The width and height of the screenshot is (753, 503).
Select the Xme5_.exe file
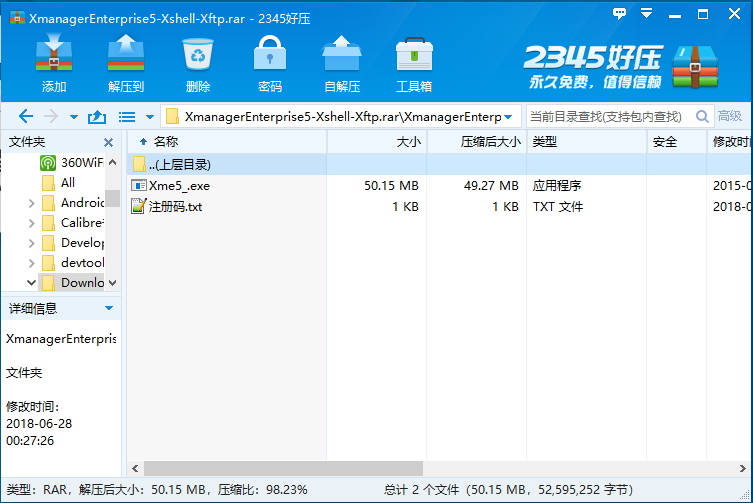pyautogui.click(x=178, y=186)
